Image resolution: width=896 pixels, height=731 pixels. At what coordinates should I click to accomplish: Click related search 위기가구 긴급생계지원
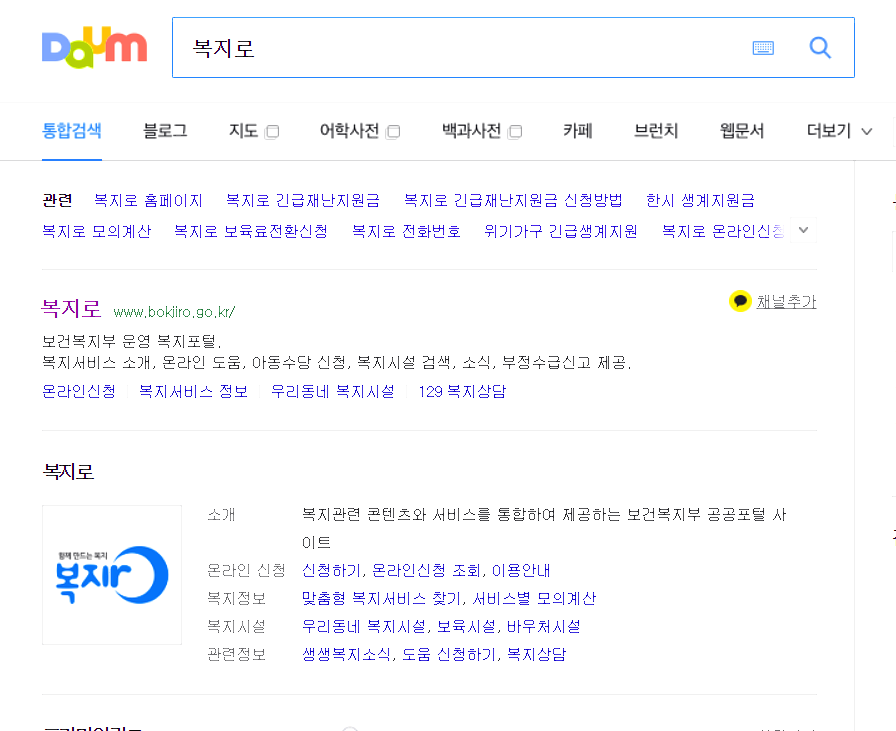(x=561, y=231)
